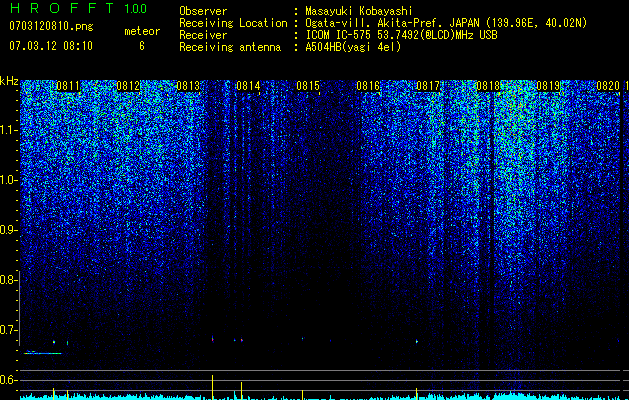Screen dimensions: 629x400
Task: Click the 0813 time marker
Action: [x=188, y=86]
